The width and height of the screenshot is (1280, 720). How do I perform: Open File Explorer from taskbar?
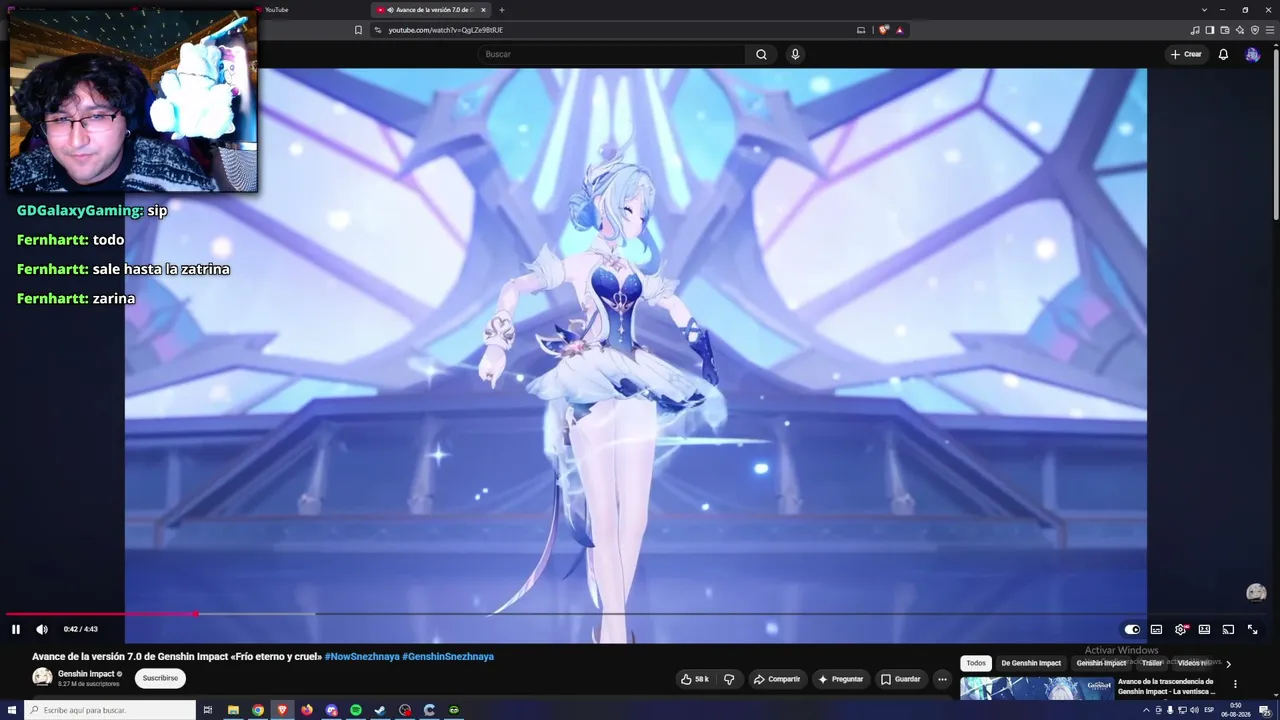(x=233, y=710)
